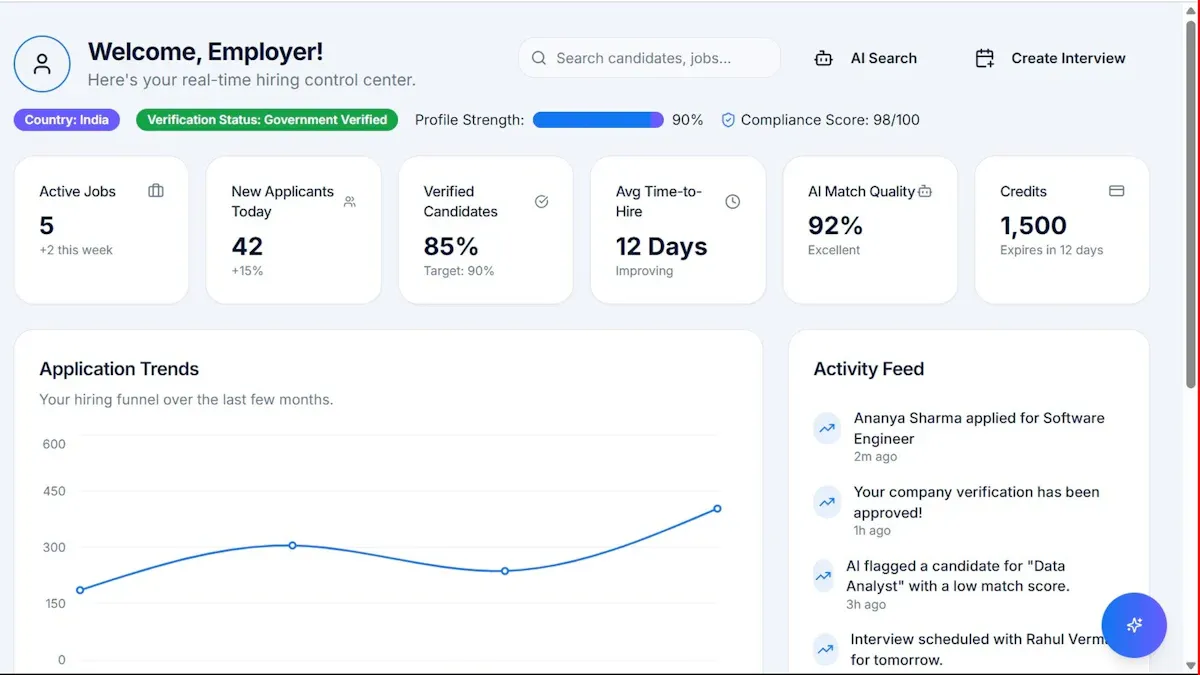Click the shield icon next to Compliance Score

tap(728, 119)
